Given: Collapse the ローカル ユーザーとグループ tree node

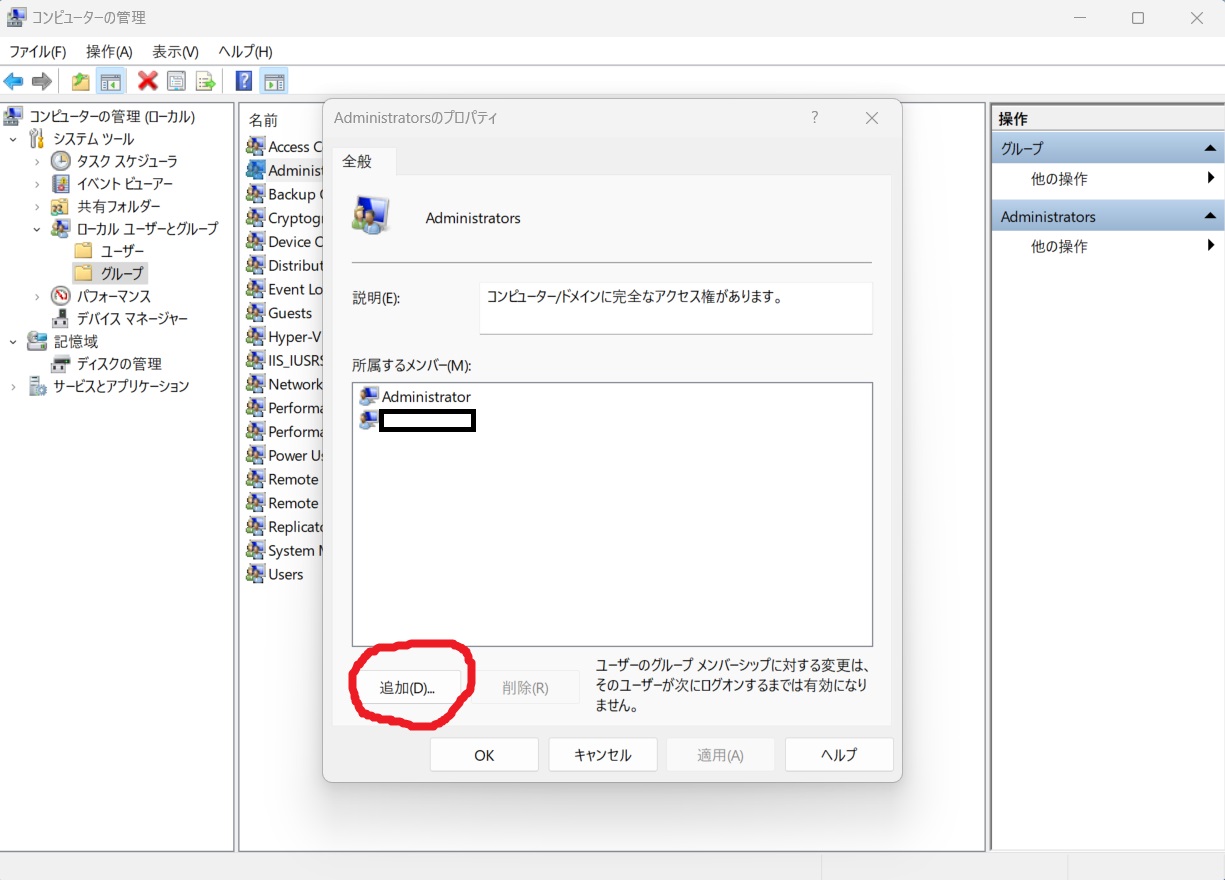Looking at the screenshot, I should click(x=38, y=229).
